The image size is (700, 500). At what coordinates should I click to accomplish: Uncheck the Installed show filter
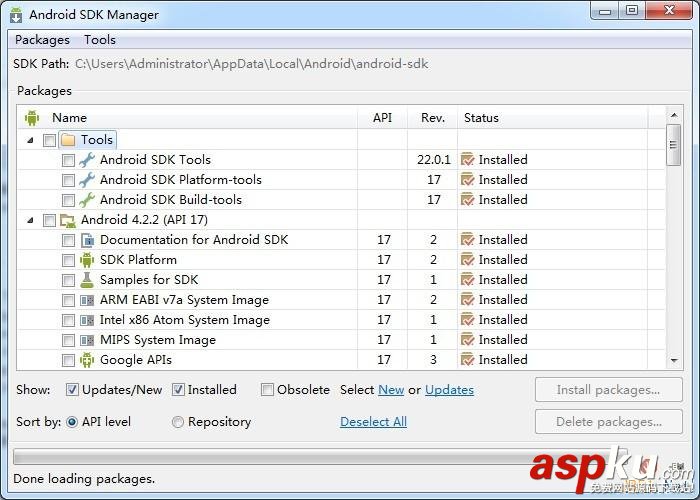(178, 390)
